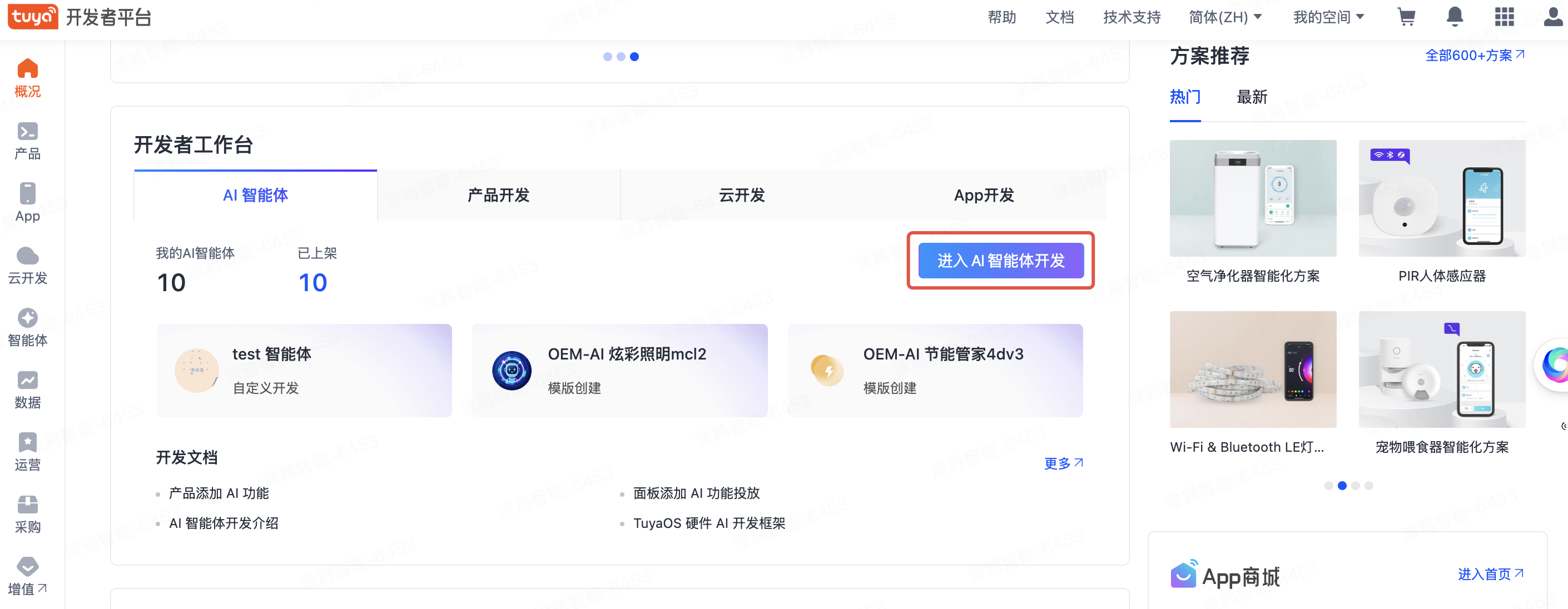
Task: Open 全部600+方案 link
Action: point(1475,56)
